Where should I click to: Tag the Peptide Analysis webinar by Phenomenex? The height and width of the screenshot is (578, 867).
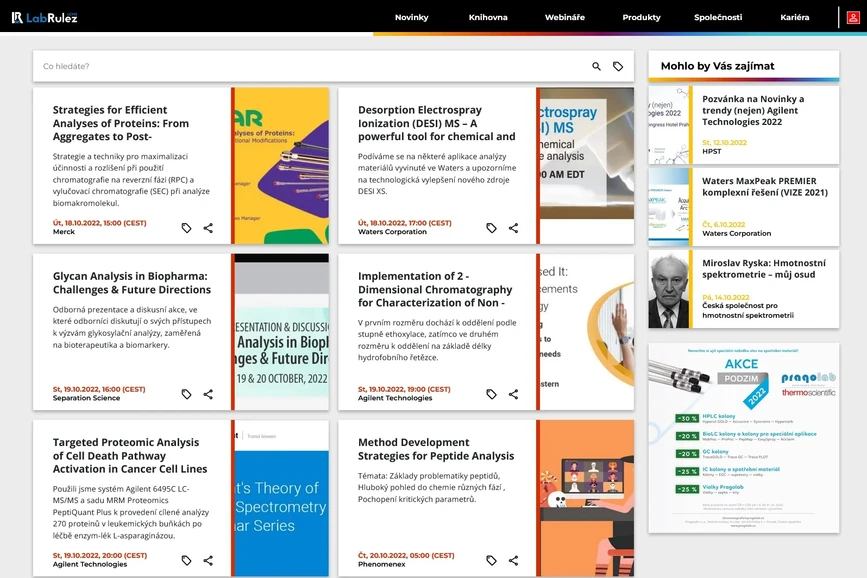coord(492,560)
